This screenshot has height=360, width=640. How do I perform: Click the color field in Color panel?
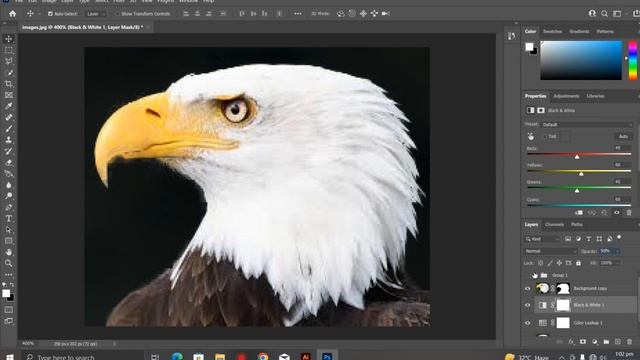point(581,60)
